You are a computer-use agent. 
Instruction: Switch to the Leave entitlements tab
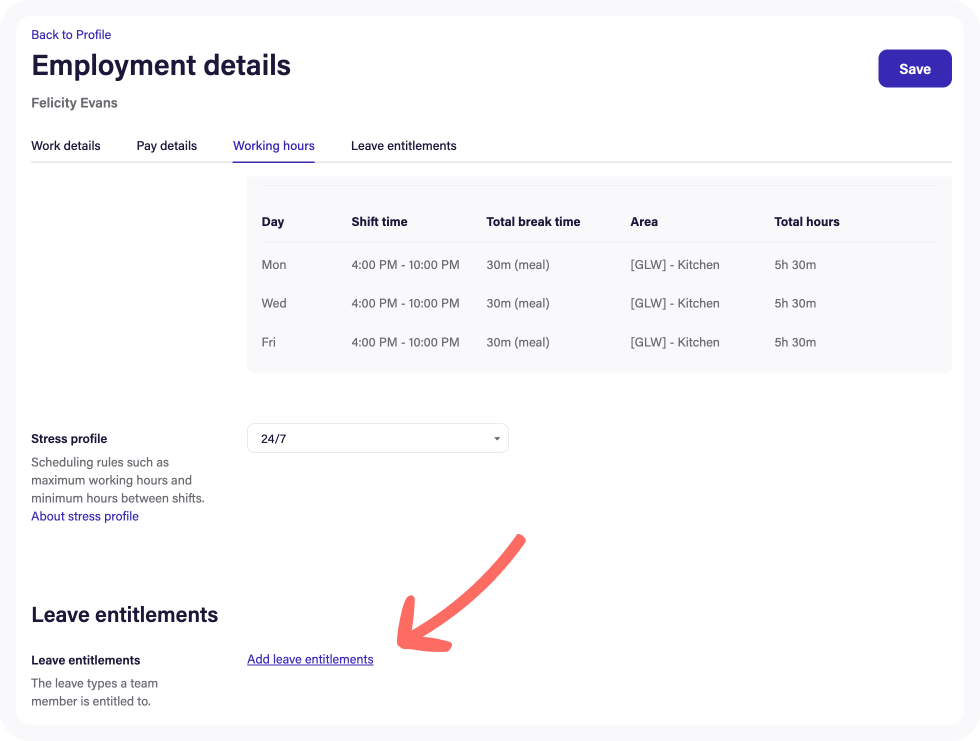pyautogui.click(x=403, y=146)
